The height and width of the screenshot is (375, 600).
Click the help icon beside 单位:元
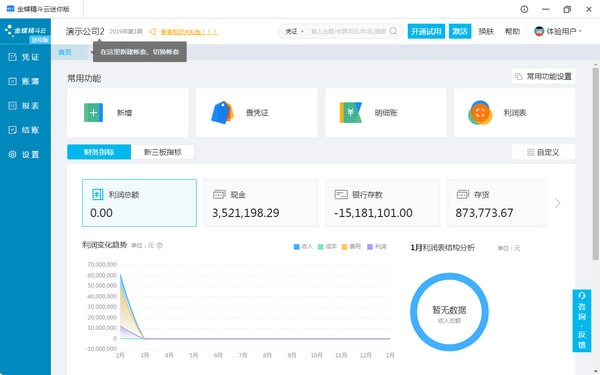[160, 245]
